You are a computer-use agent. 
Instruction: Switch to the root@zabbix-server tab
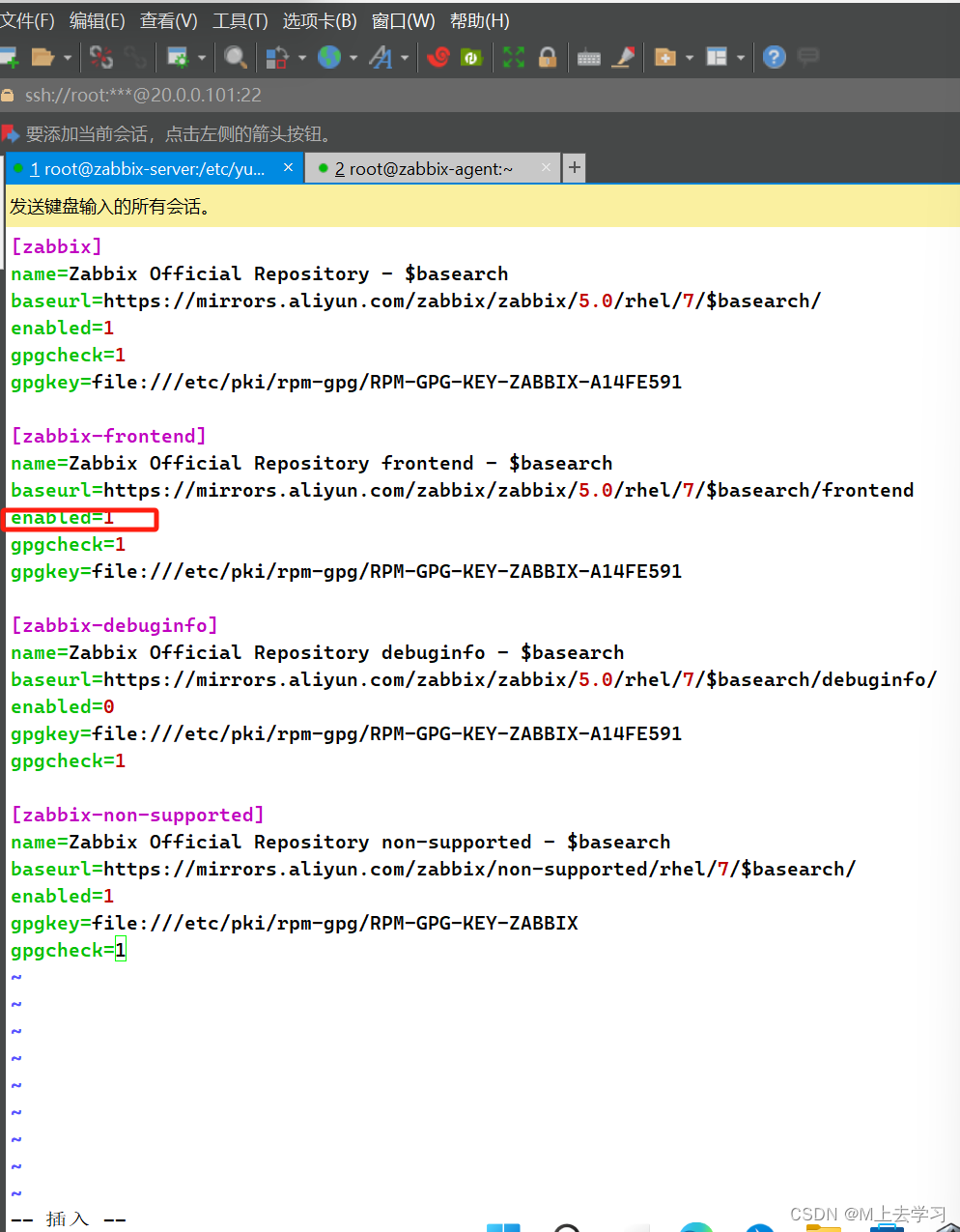tap(155, 168)
